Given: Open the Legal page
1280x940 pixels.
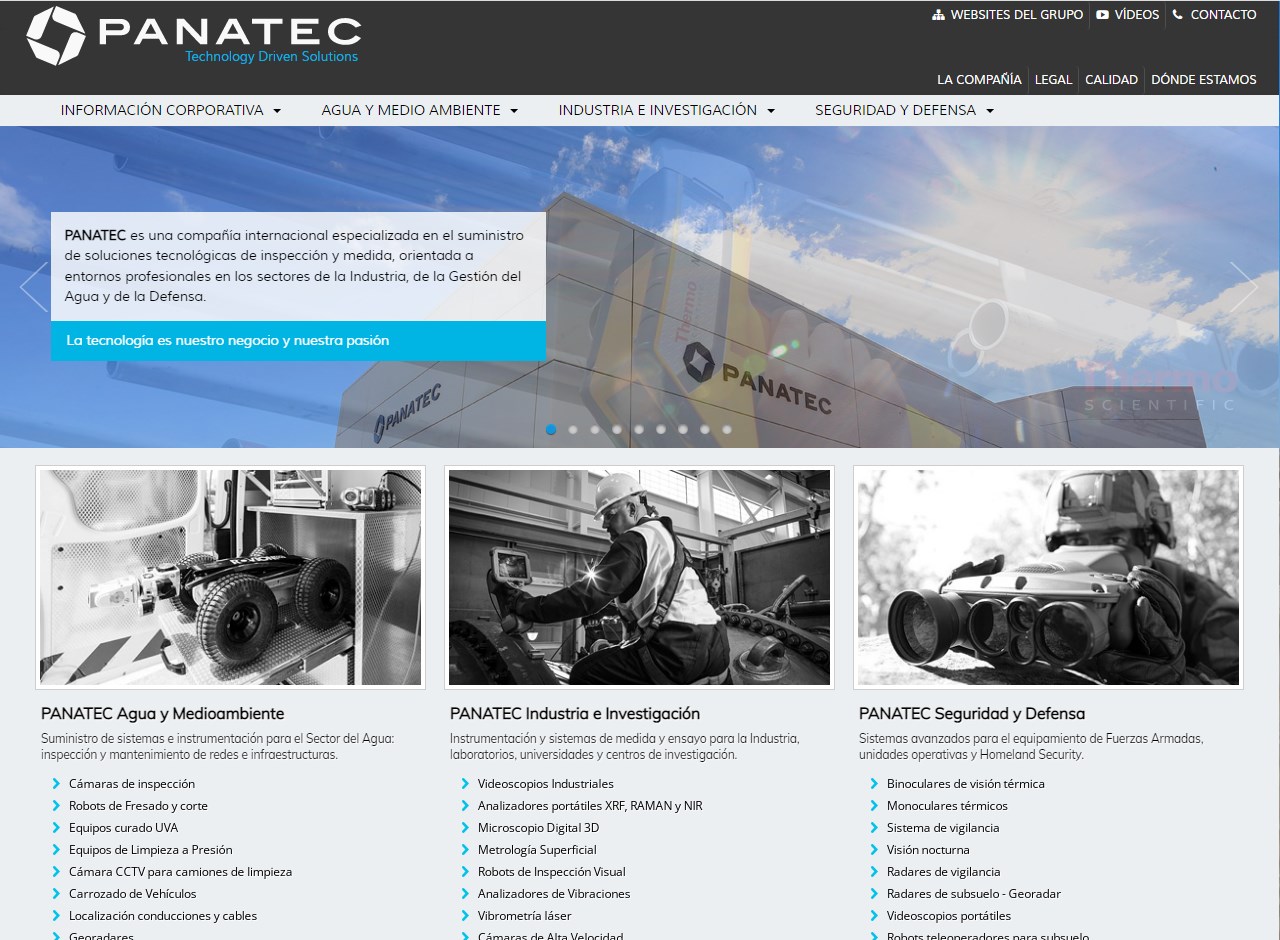Looking at the screenshot, I should coord(1053,79).
